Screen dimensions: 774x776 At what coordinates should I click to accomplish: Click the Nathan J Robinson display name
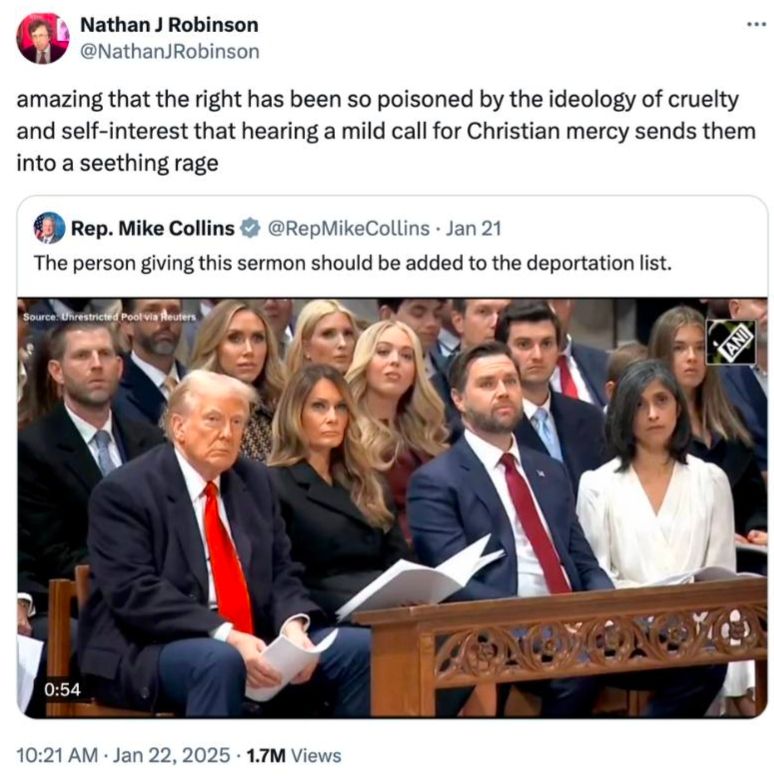(x=169, y=25)
